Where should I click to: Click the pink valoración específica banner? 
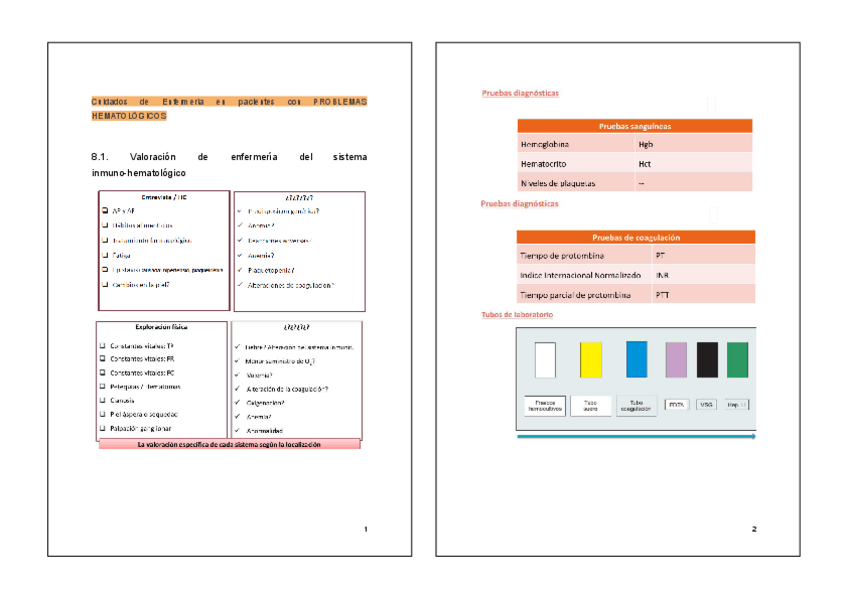point(229,444)
